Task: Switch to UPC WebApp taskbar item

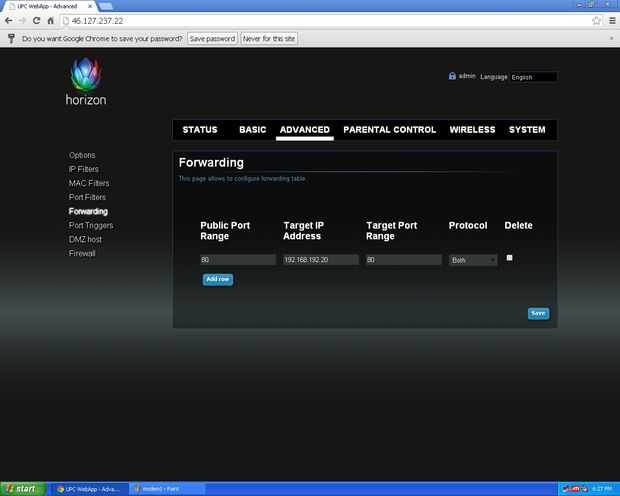Action: click(89, 489)
